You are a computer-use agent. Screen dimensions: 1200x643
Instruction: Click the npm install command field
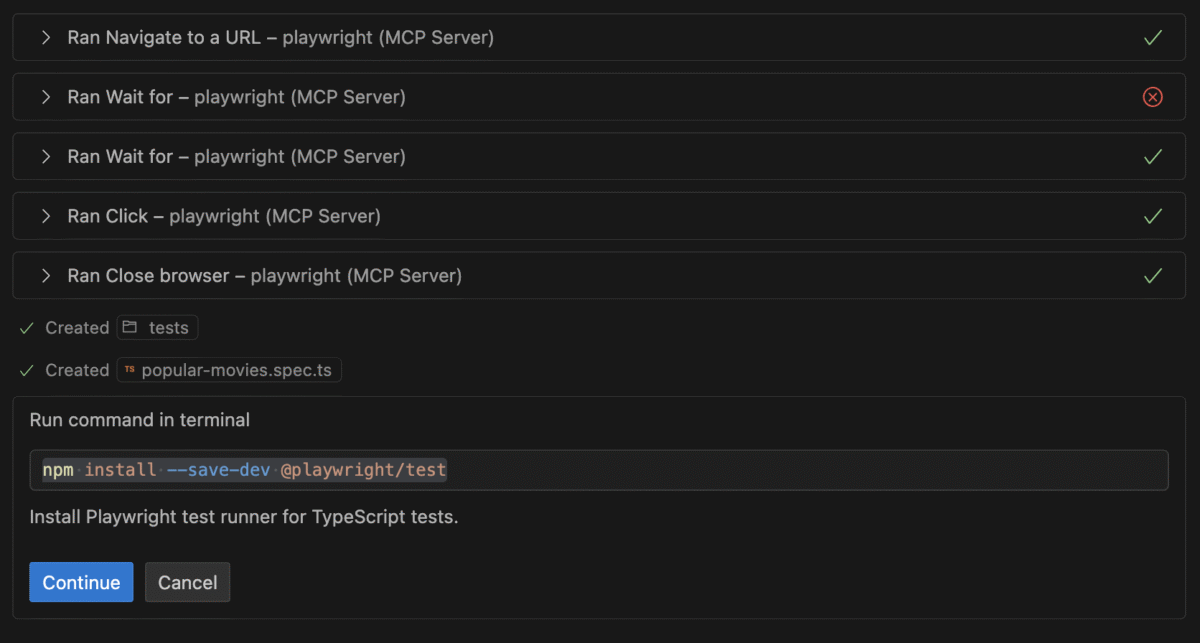click(599, 470)
